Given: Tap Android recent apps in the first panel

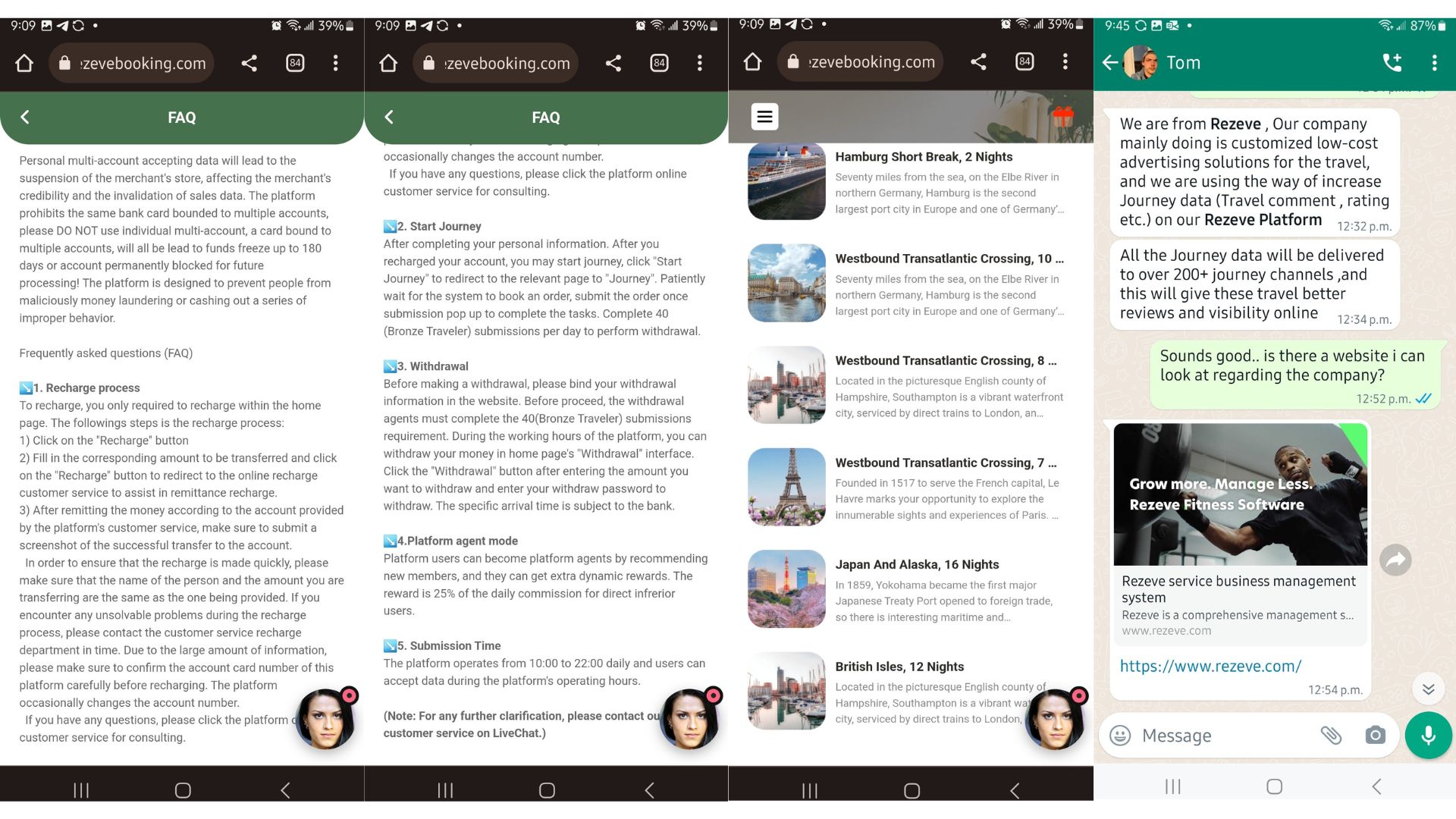Looking at the screenshot, I should click(x=81, y=790).
